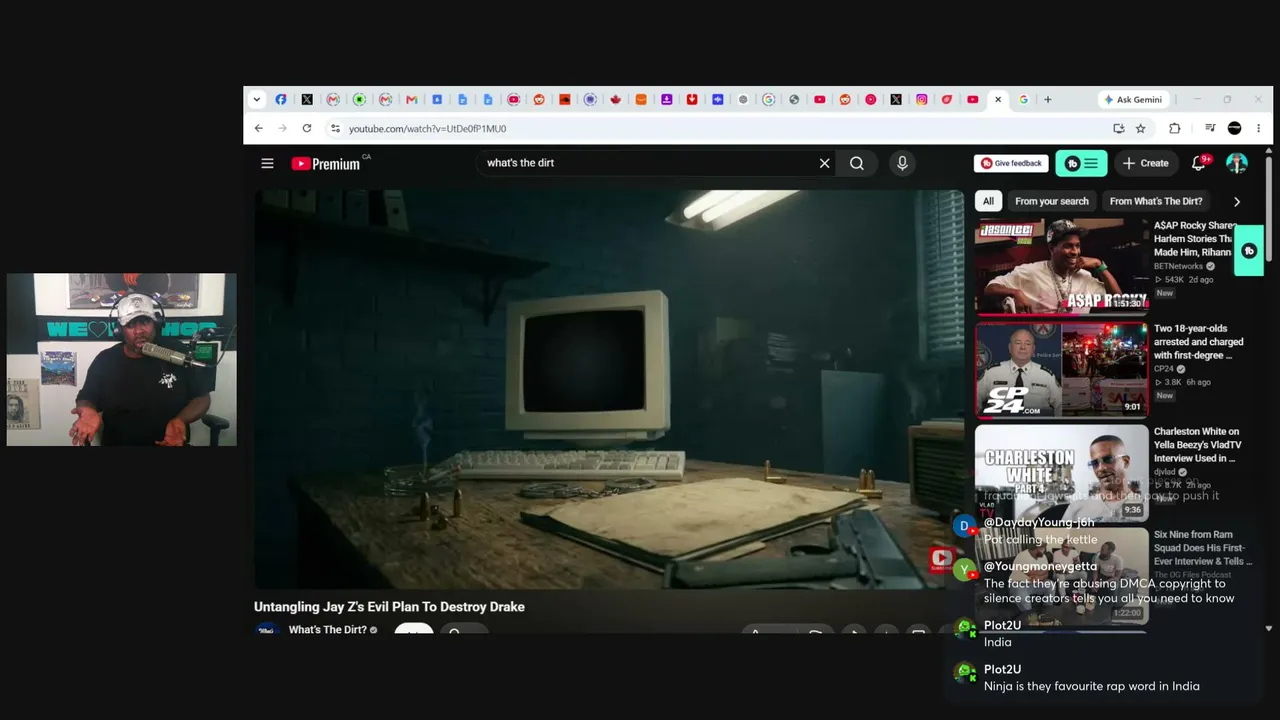Bookmark this page with the star icon
The width and height of the screenshot is (1280, 720).
(x=1140, y=128)
